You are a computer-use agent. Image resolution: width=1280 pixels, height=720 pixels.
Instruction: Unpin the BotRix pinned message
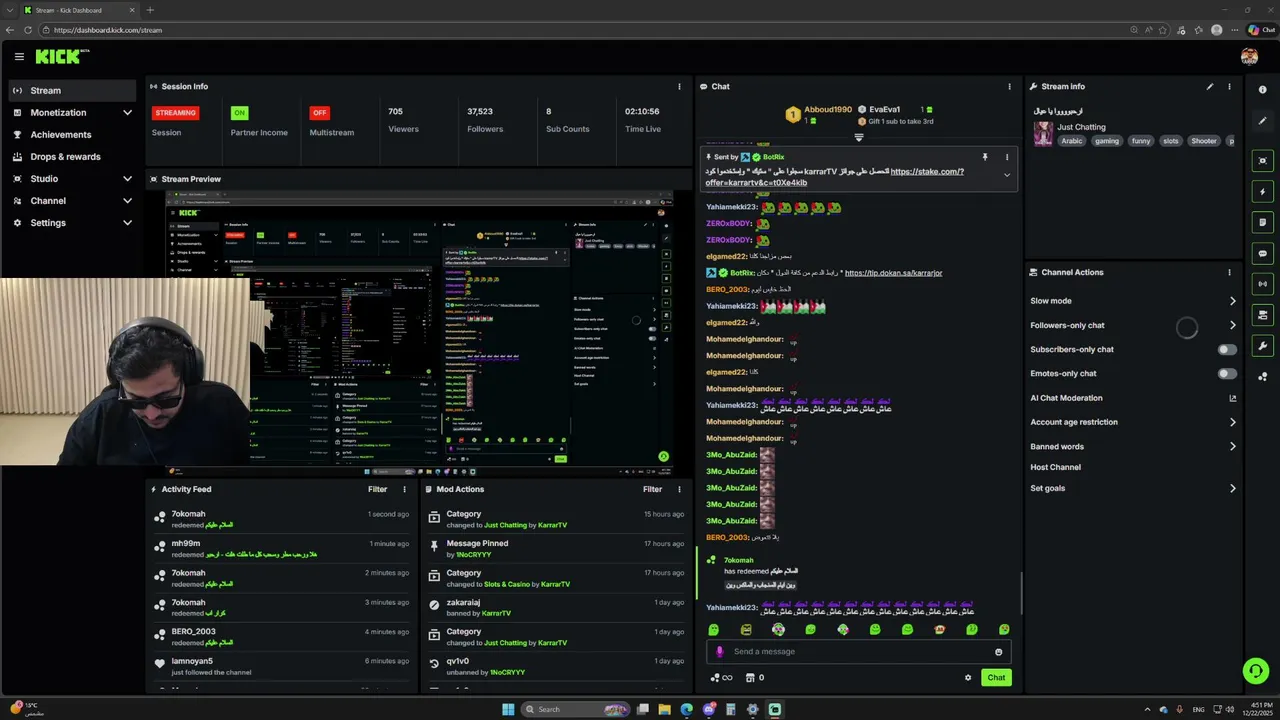click(x=985, y=157)
